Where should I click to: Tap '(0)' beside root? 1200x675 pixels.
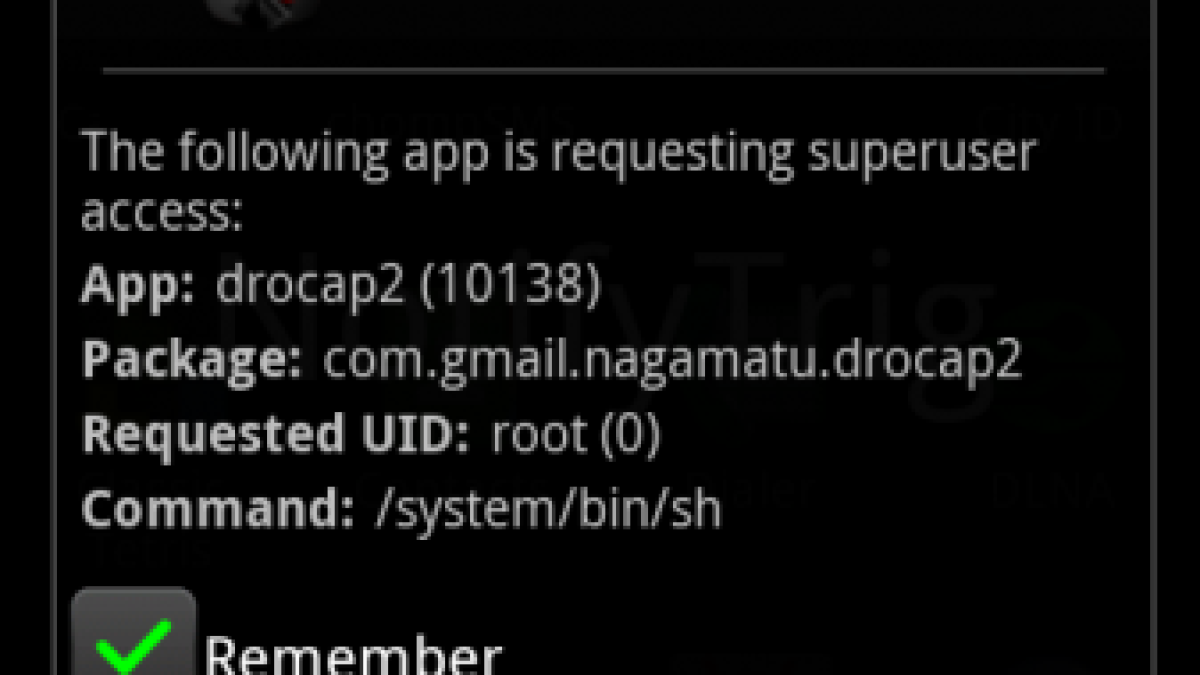coord(630,435)
